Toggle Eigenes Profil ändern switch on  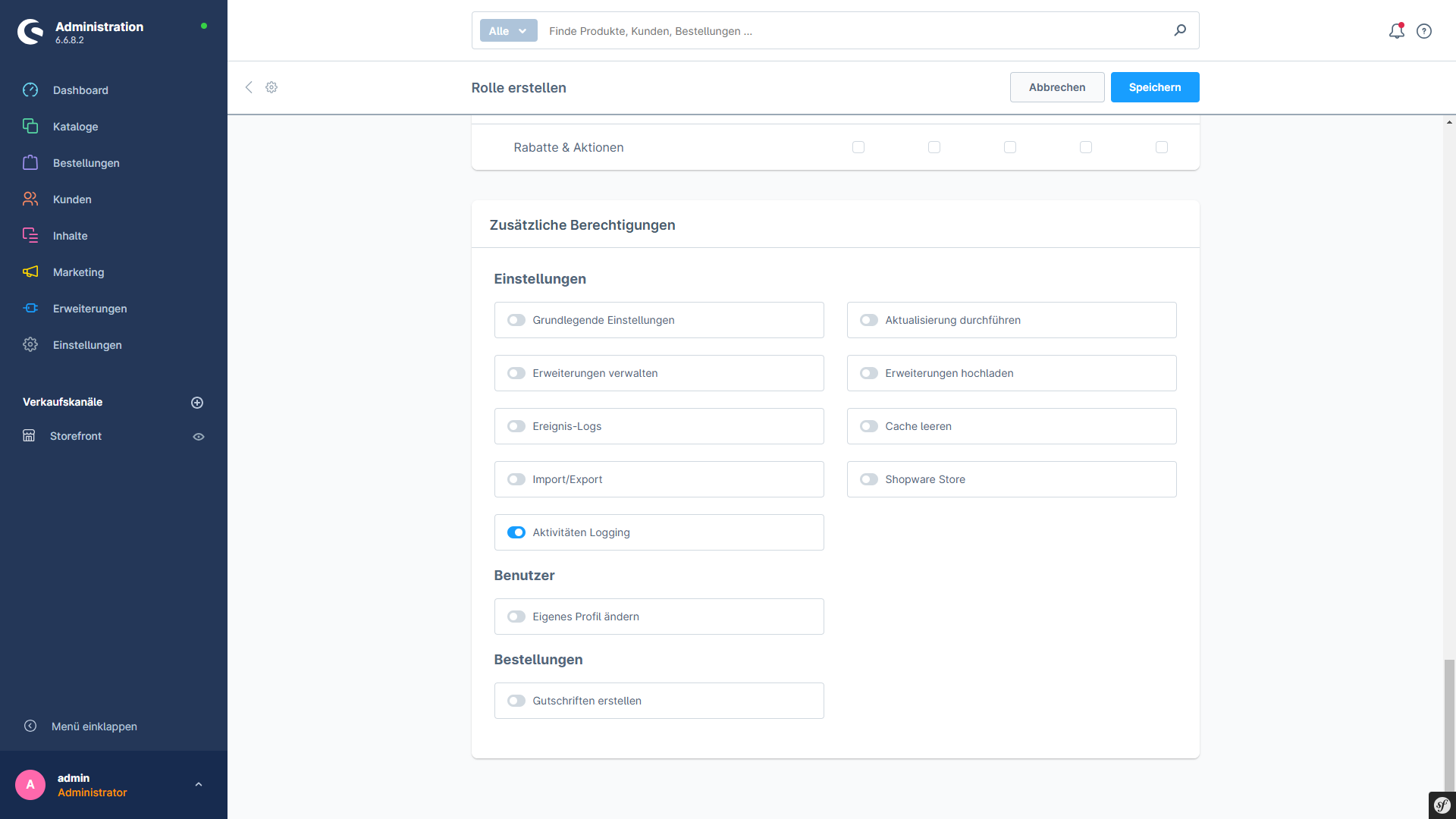pyautogui.click(x=517, y=616)
